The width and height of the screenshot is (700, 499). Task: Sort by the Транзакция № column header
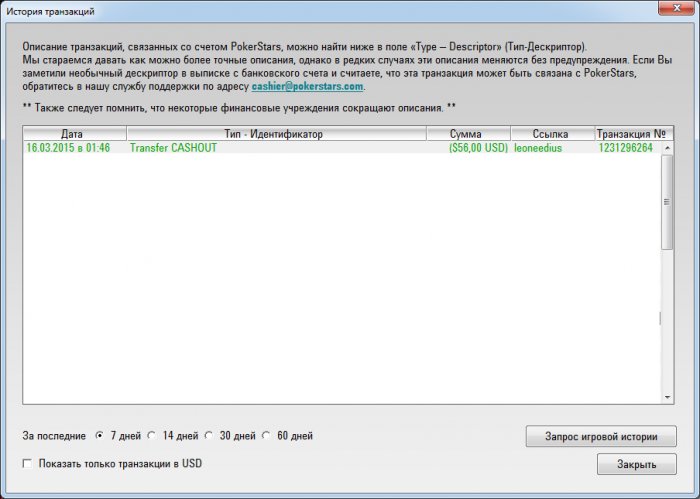[x=634, y=134]
